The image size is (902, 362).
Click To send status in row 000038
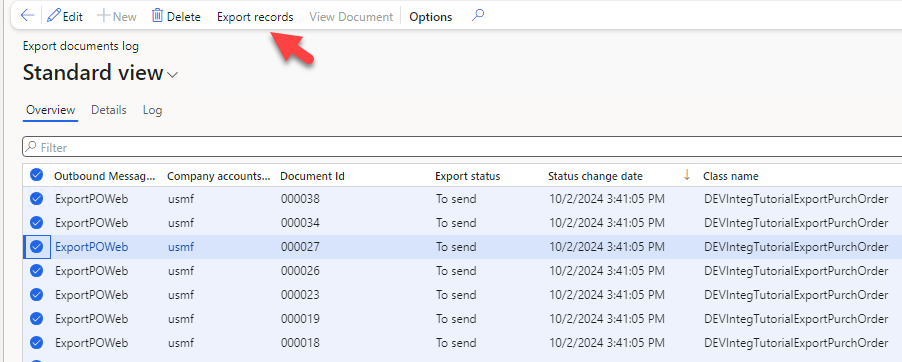[x=456, y=199]
